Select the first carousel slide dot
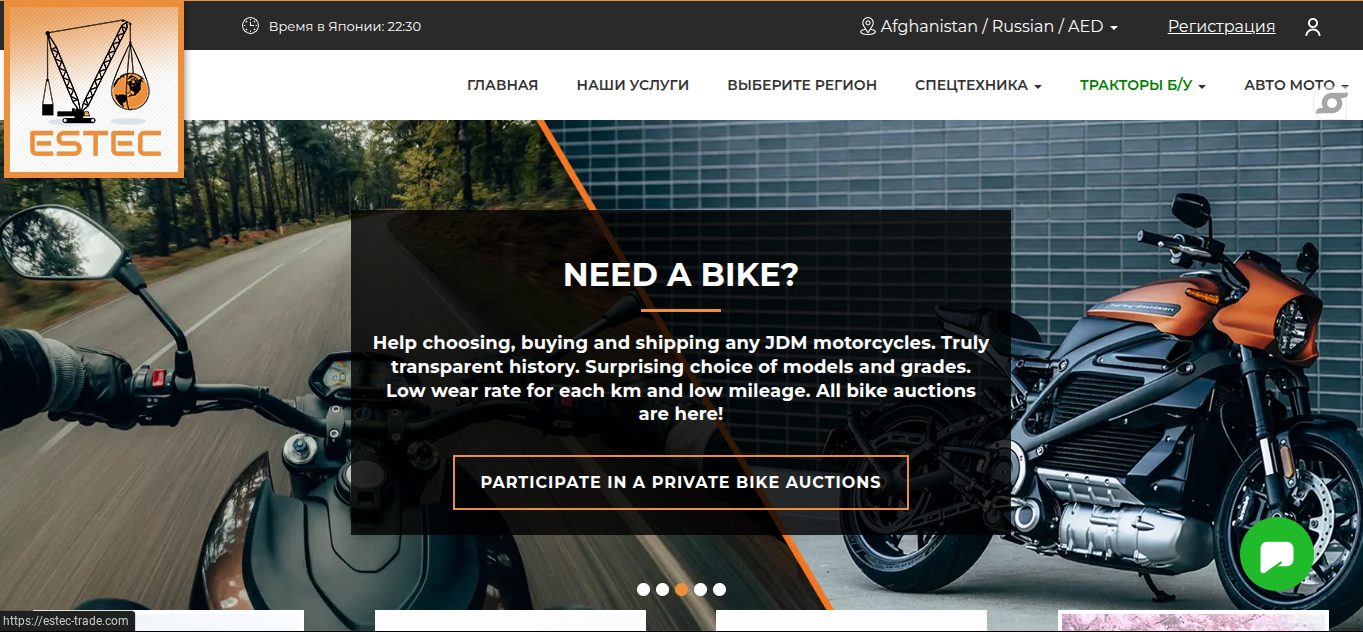Screen dimensions: 1363x632 click(x=644, y=589)
